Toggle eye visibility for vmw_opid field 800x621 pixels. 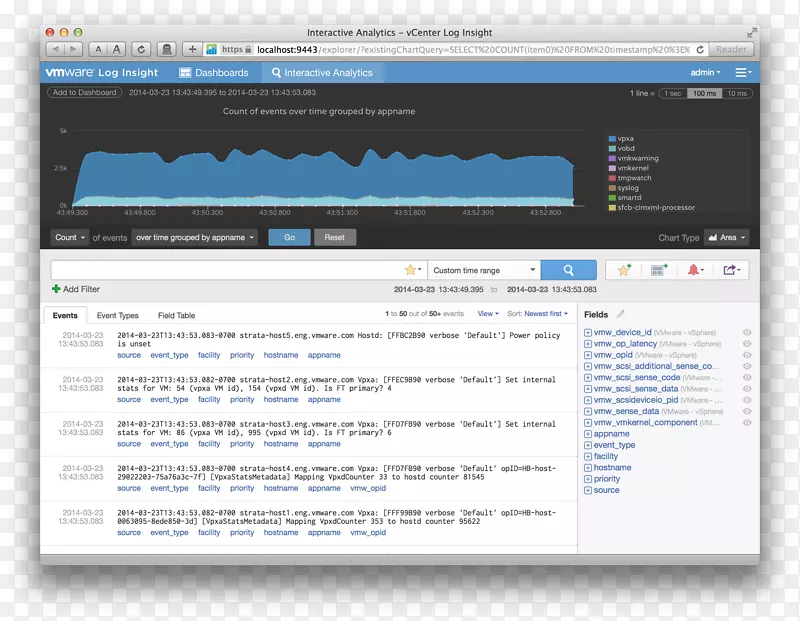pos(747,355)
